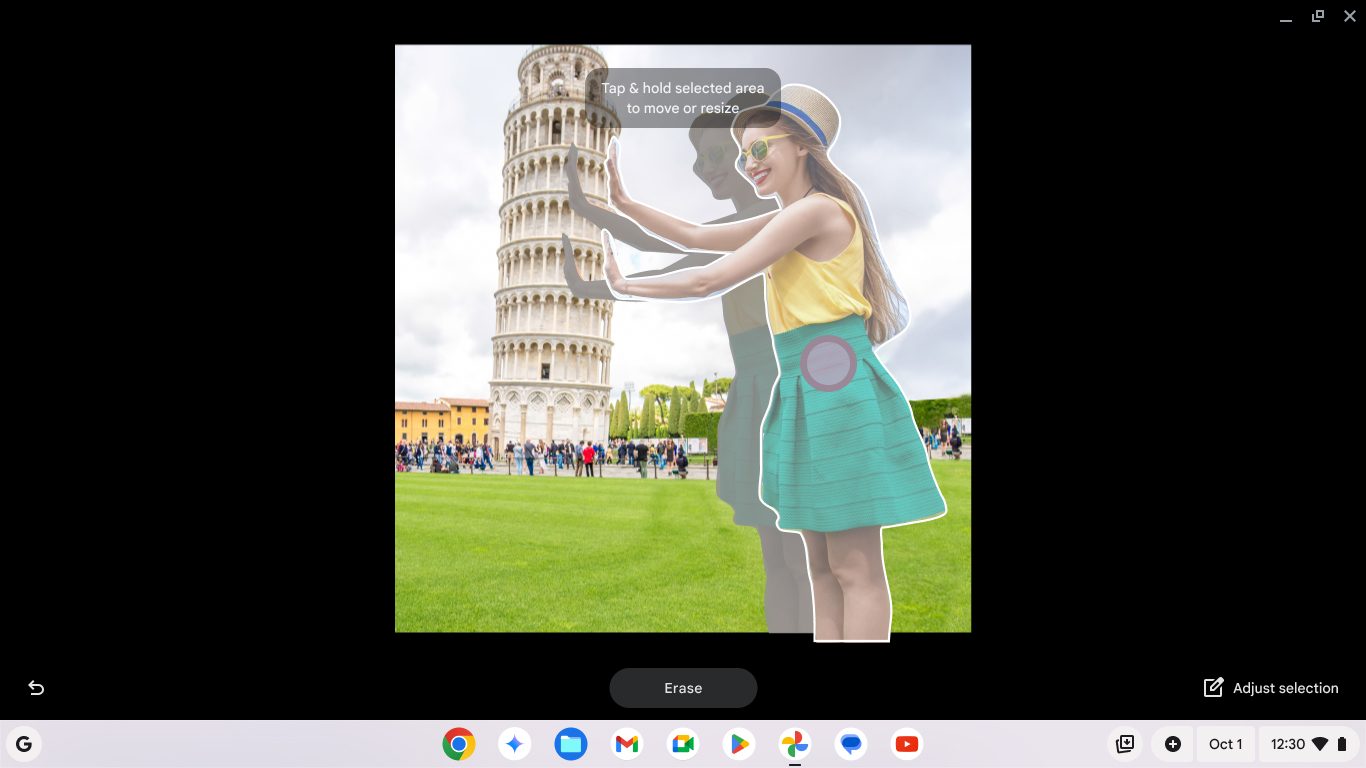Open the Messages app
1366x768 pixels.
coord(851,744)
